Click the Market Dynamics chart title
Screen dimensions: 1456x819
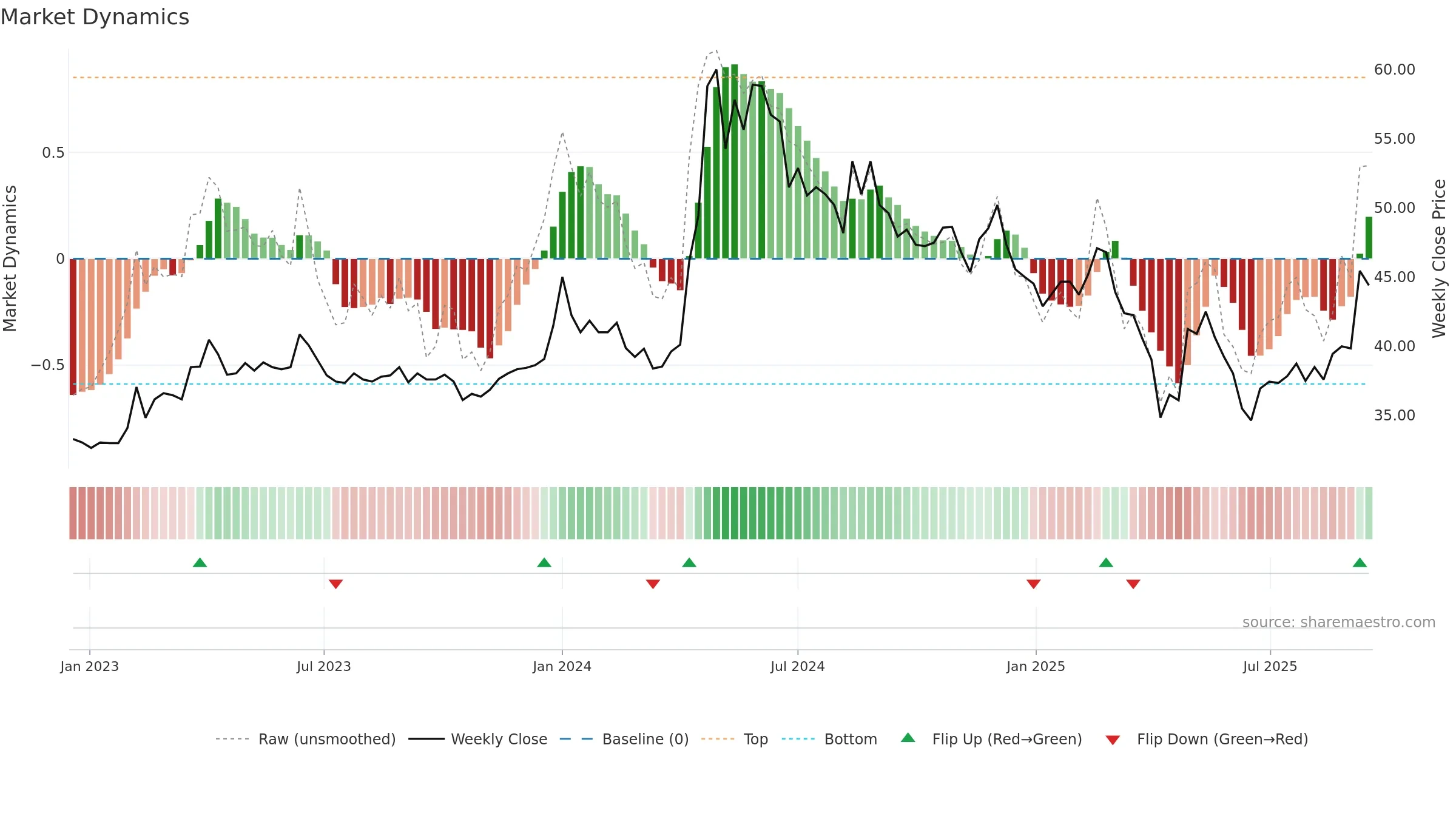click(95, 17)
